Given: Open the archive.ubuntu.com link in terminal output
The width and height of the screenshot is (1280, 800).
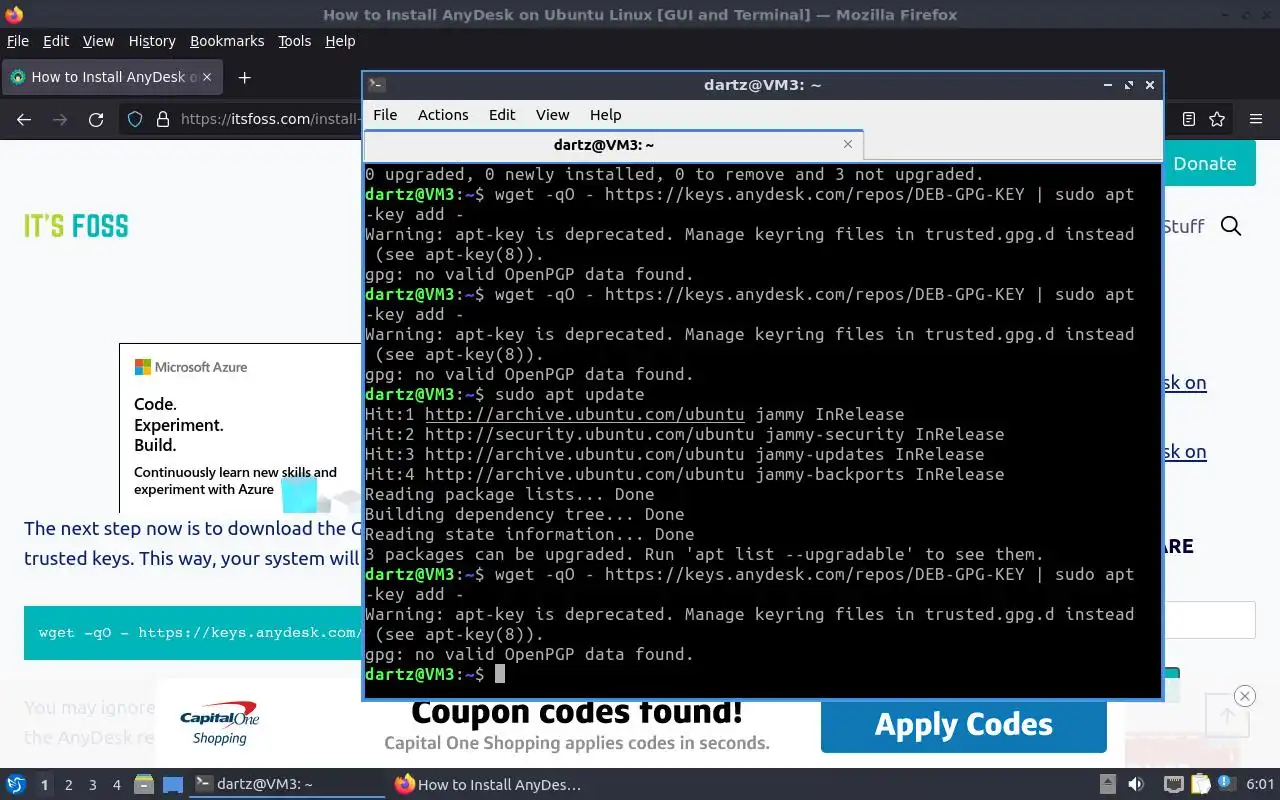Looking at the screenshot, I should (x=584, y=414).
